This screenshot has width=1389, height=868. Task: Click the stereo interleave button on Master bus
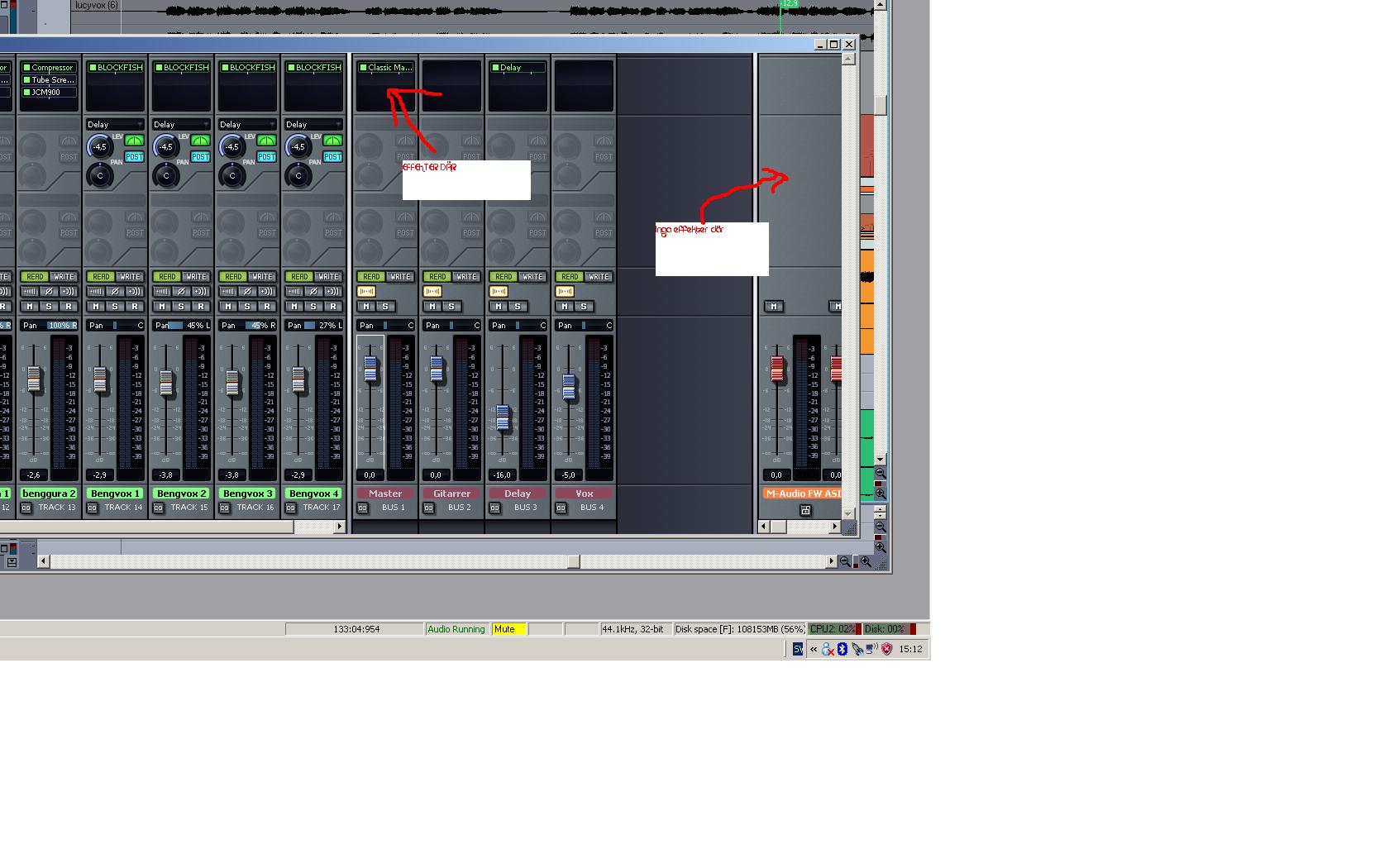click(x=366, y=292)
